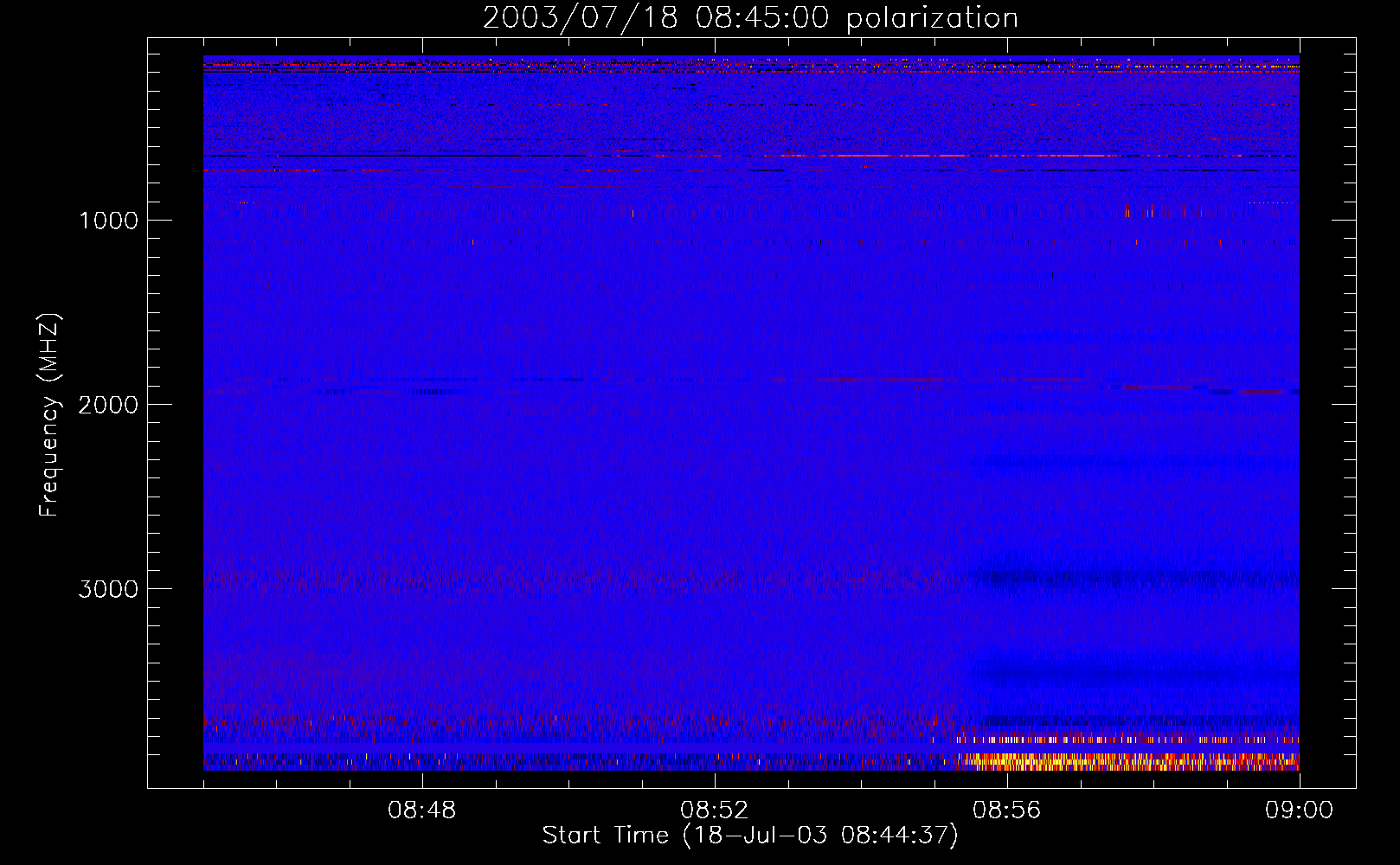Click the 3000 frequency tick label
The width and height of the screenshot is (1400, 865).
point(108,589)
